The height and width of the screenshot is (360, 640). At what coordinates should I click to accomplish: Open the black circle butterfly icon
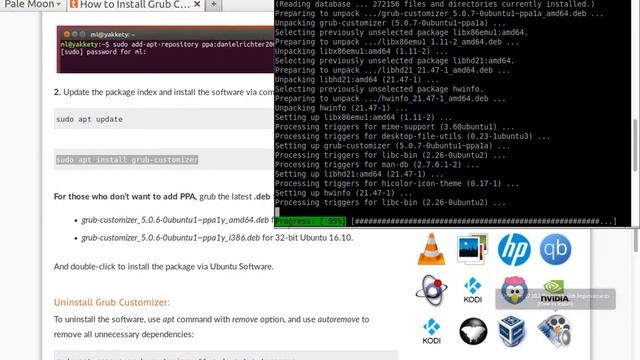click(473, 331)
